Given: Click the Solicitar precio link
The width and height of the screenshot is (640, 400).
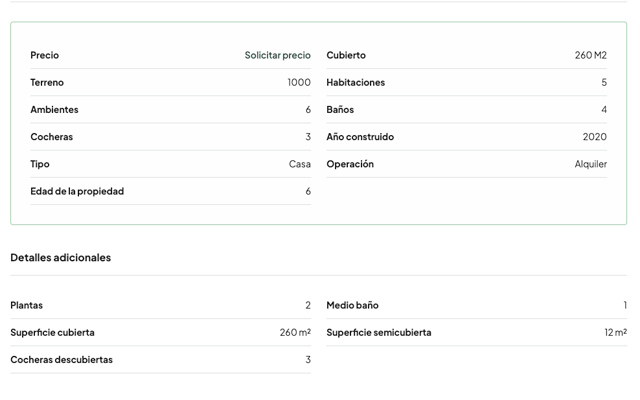Looking at the screenshot, I should (x=278, y=55).
